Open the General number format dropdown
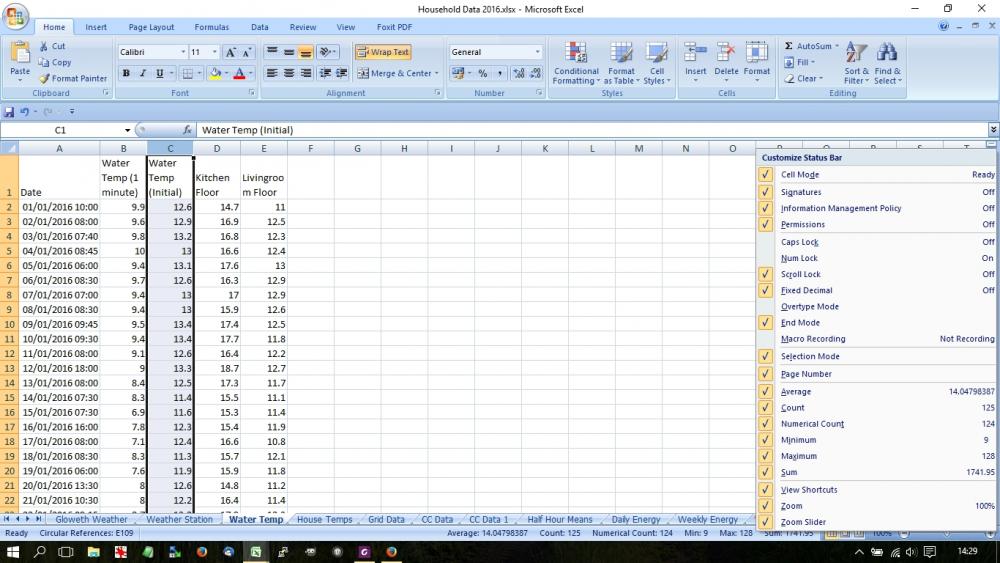Viewport: 1000px width, 563px height. (x=538, y=52)
